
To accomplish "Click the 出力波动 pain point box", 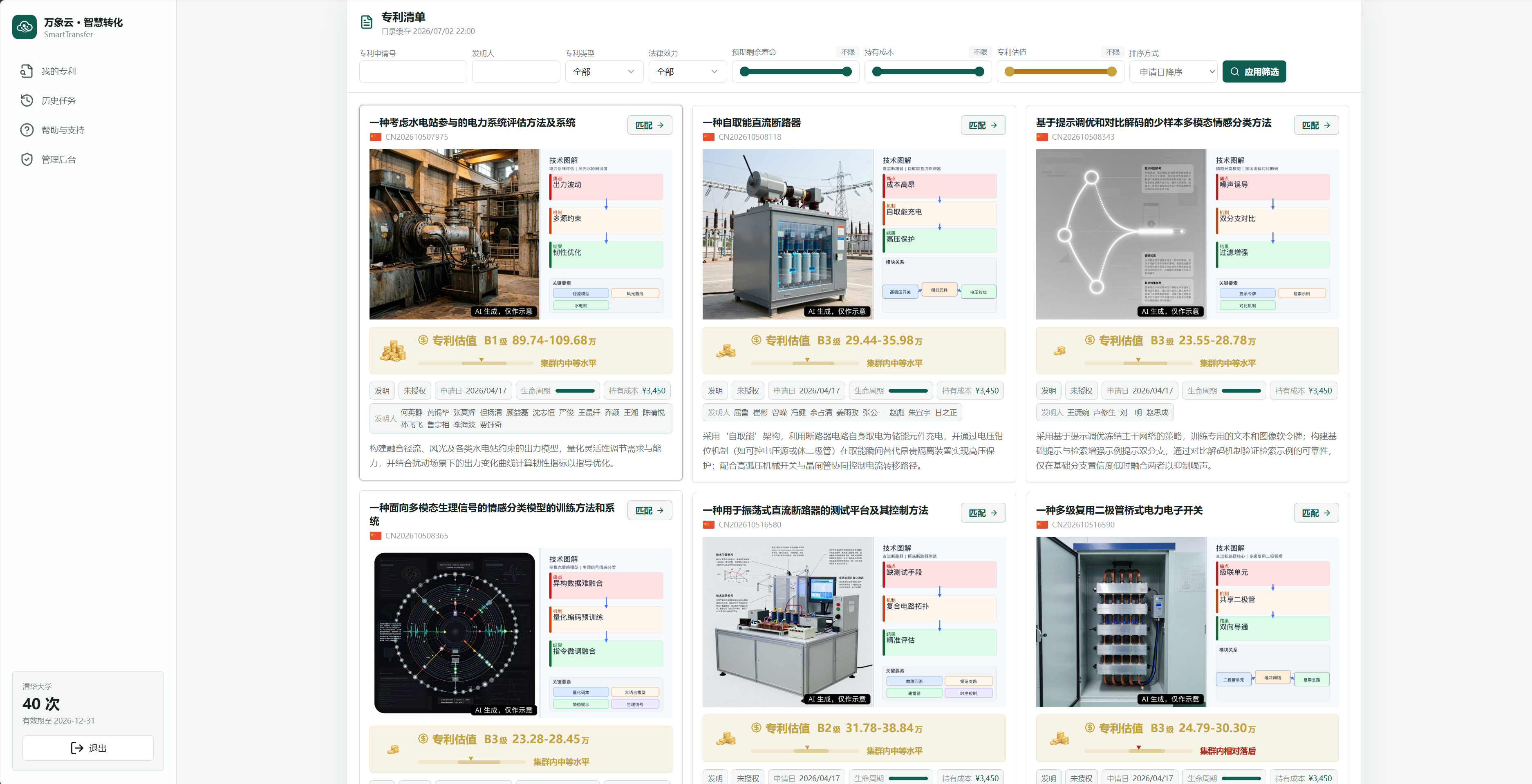I will point(606,187).
